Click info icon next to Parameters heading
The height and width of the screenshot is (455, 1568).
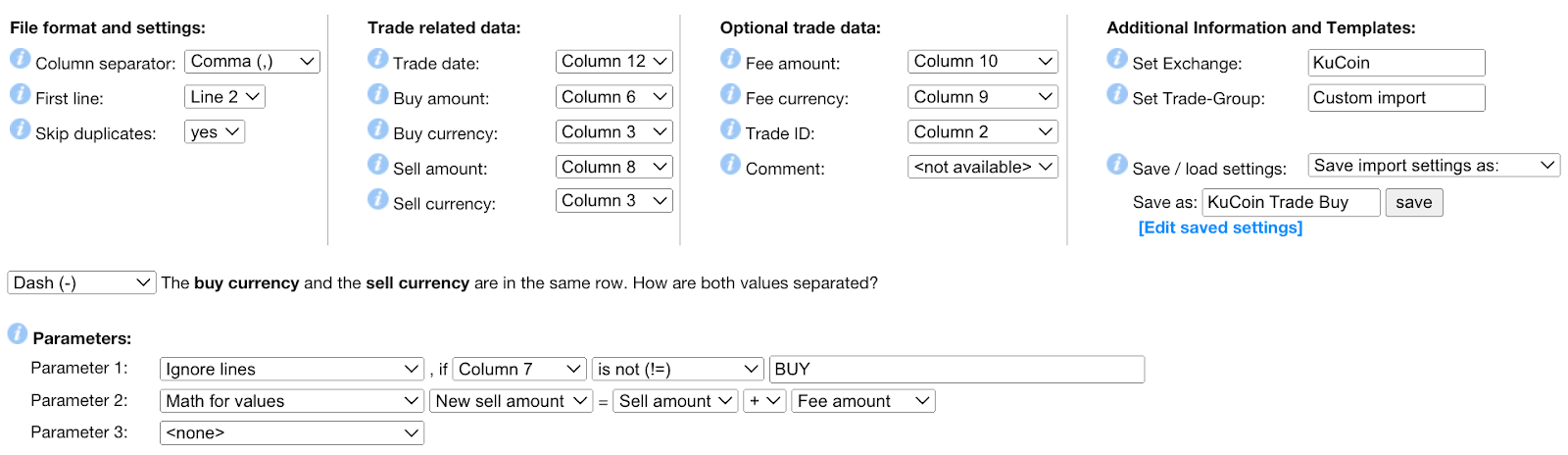coord(18,334)
